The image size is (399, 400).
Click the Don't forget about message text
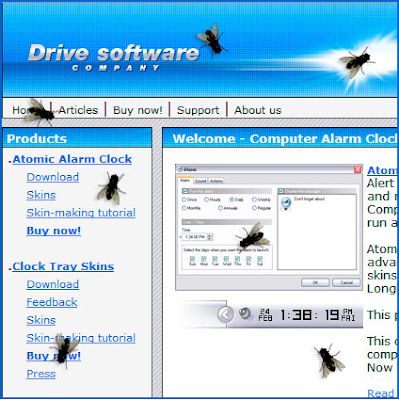point(309,199)
